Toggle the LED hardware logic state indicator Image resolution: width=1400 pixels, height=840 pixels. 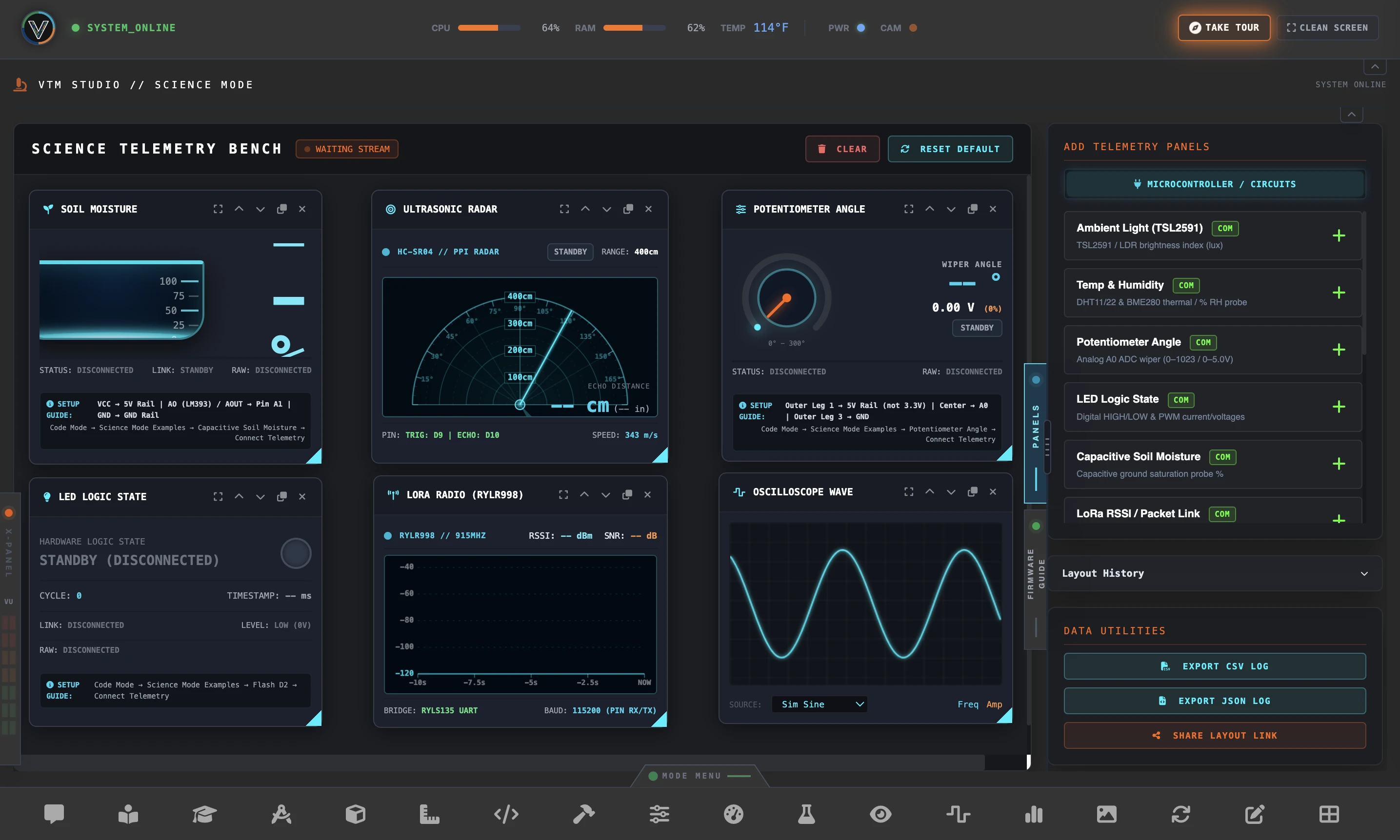pyautogui.click(x=296, y=553)
